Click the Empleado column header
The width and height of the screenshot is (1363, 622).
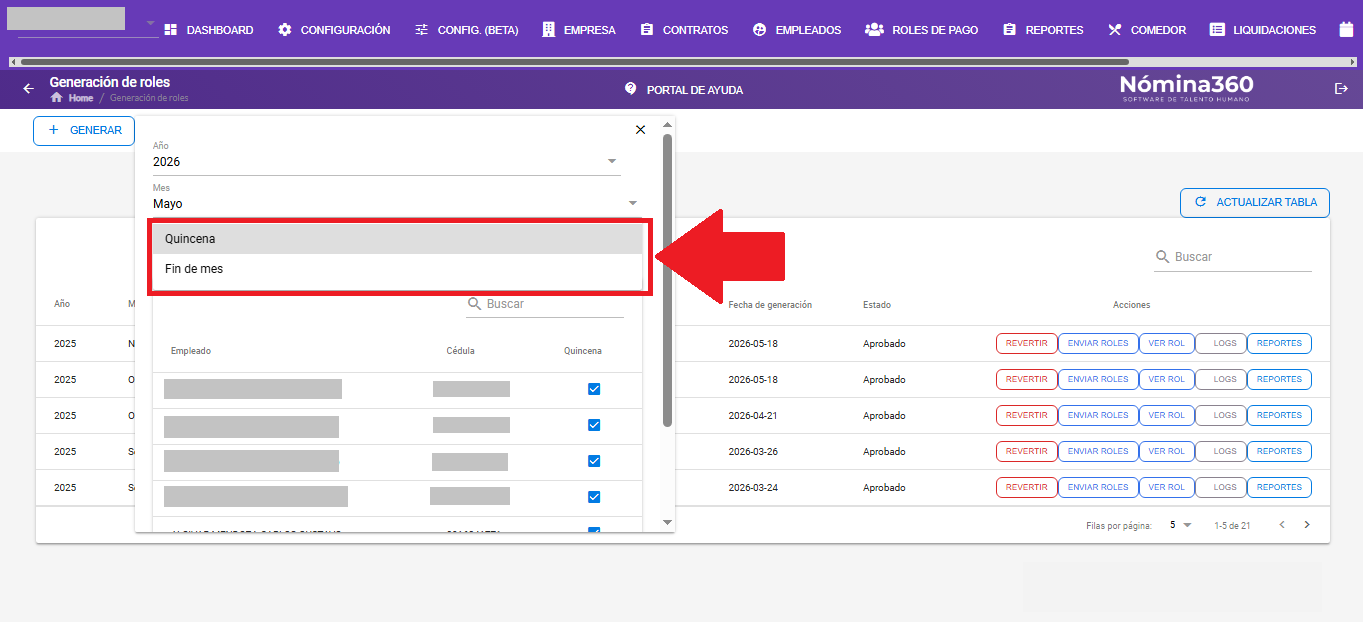[191, 351]
